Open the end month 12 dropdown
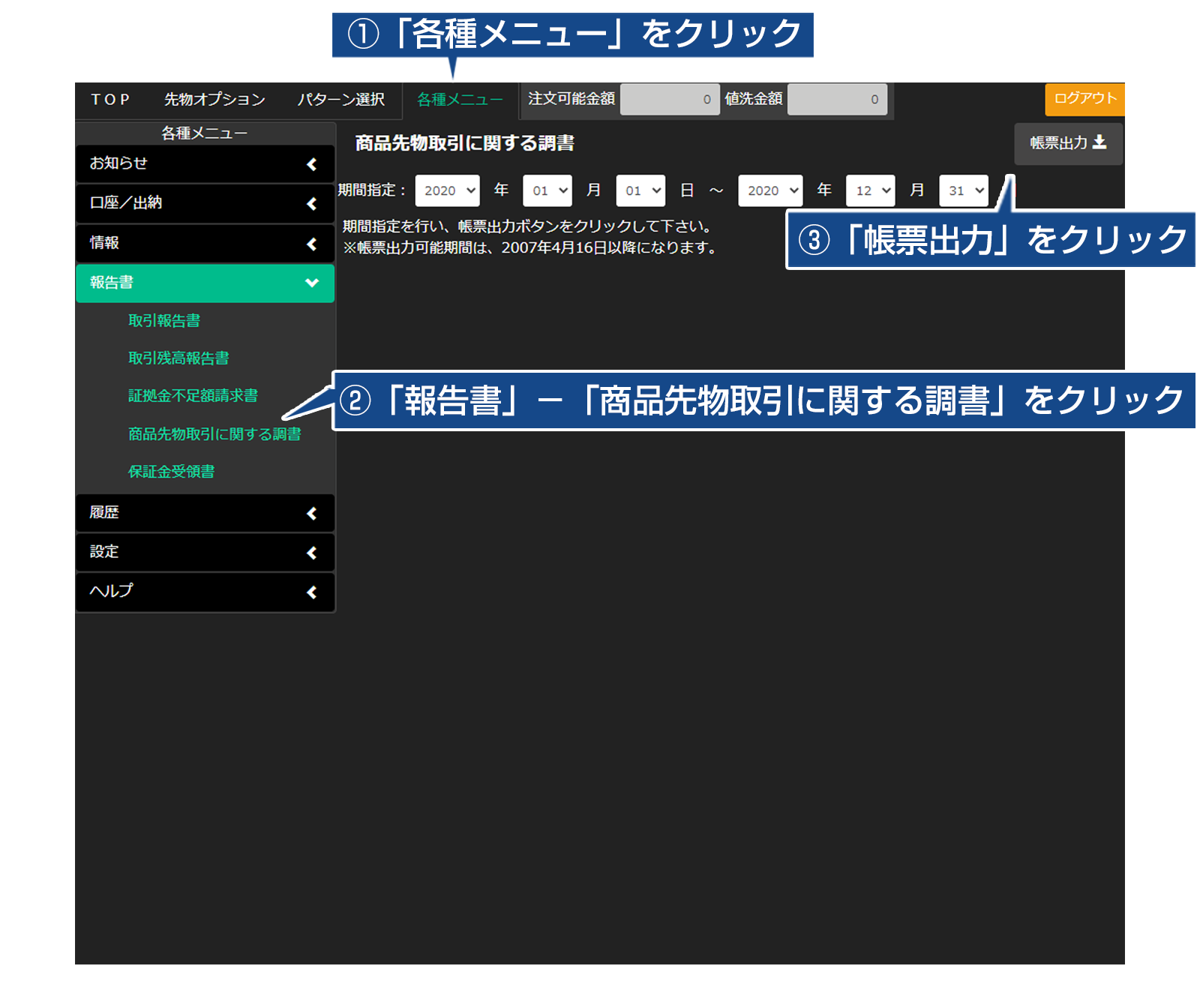This screenshot has width=1200, height=1008. pyautogui.click(x=871, y=190)
